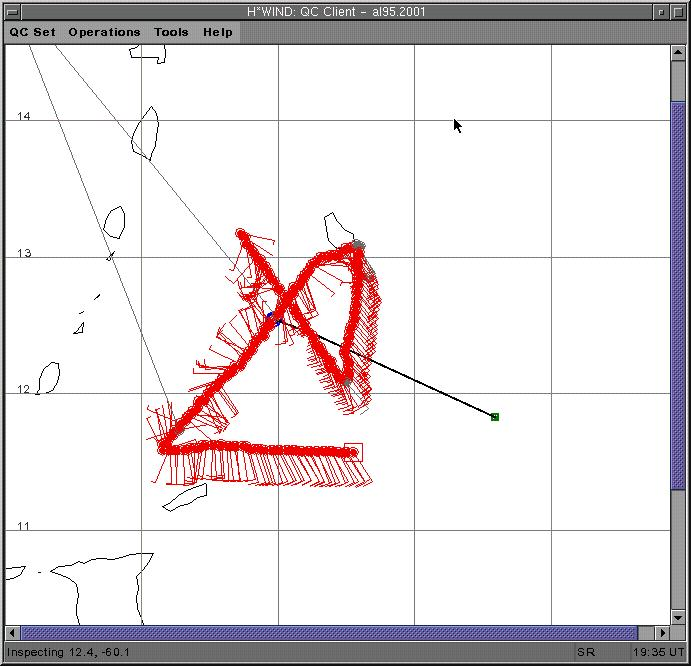Select the grey circle at the track's top
Image resolution: width=691 pixels, height=666 pixels.
pos(358,244)
